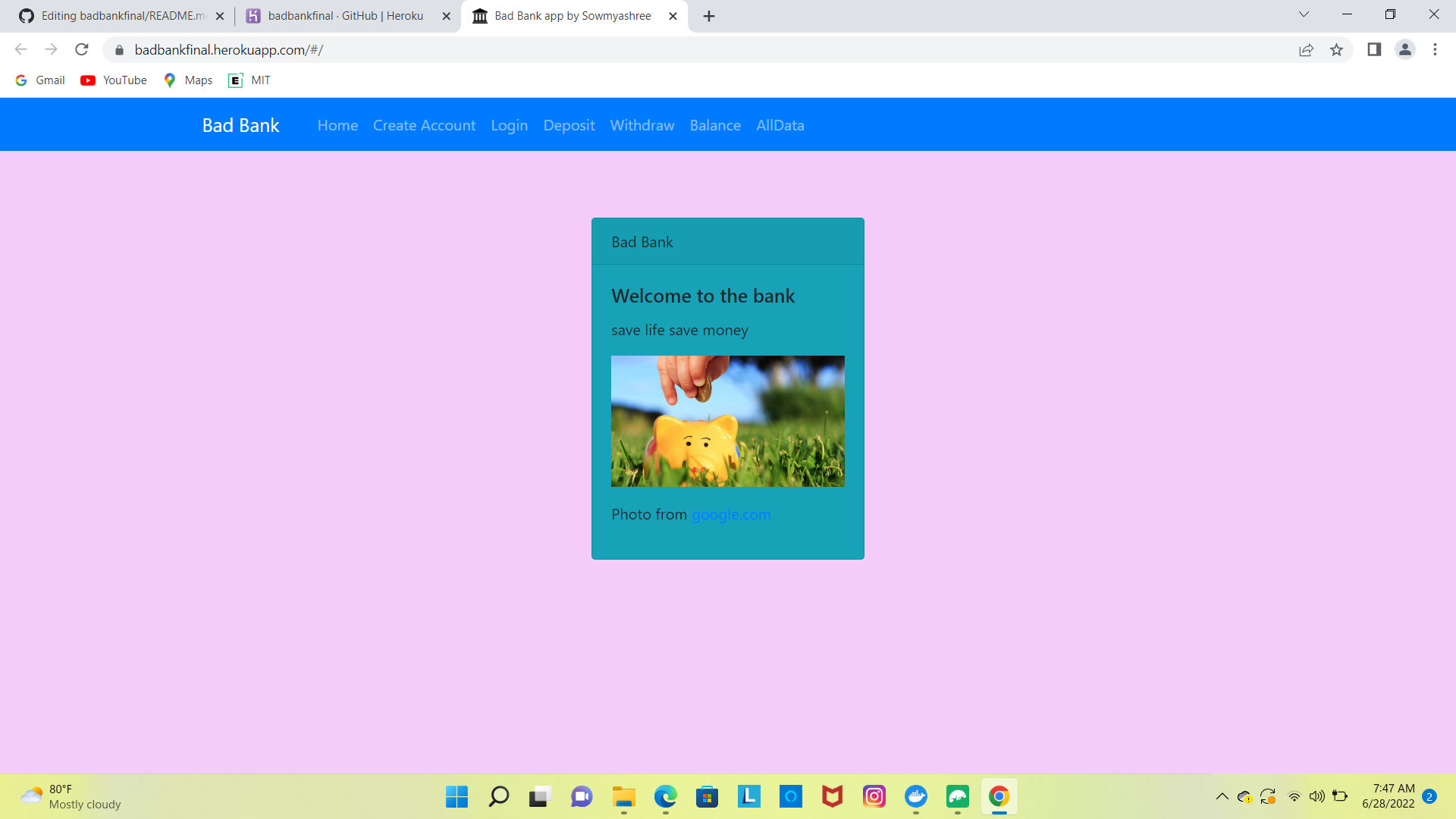This screenshot has width=1456, height=819.
Task: Click the browser profile avatar
Action: (1404, 49)
